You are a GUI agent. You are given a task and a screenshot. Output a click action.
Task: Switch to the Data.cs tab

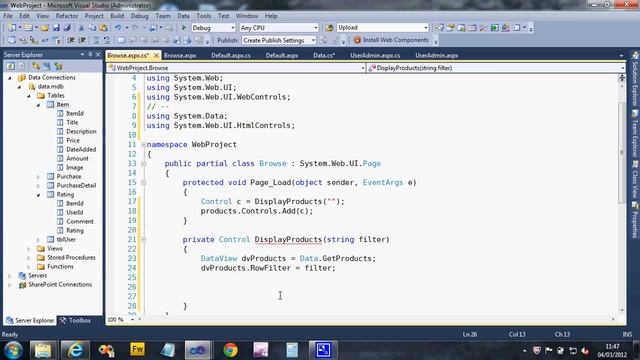[x=324, y=55]
